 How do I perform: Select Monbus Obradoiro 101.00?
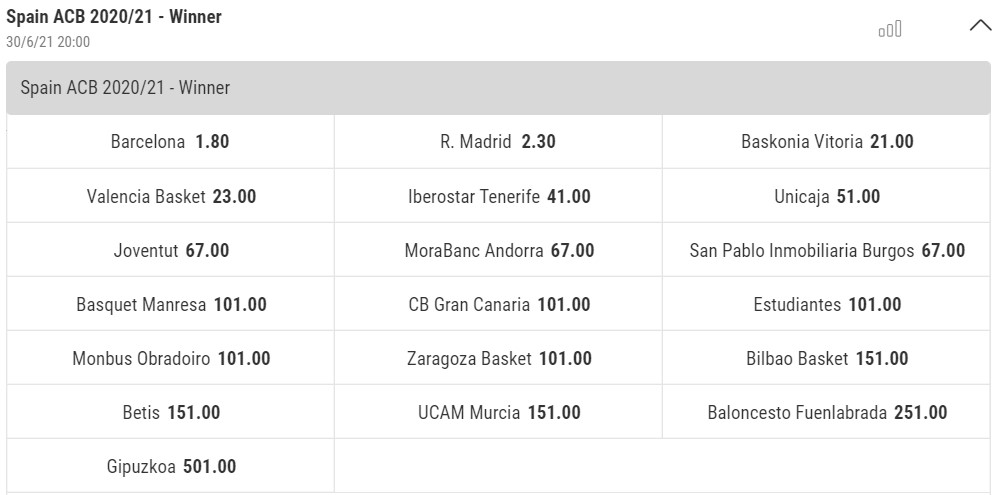[170, 358]
